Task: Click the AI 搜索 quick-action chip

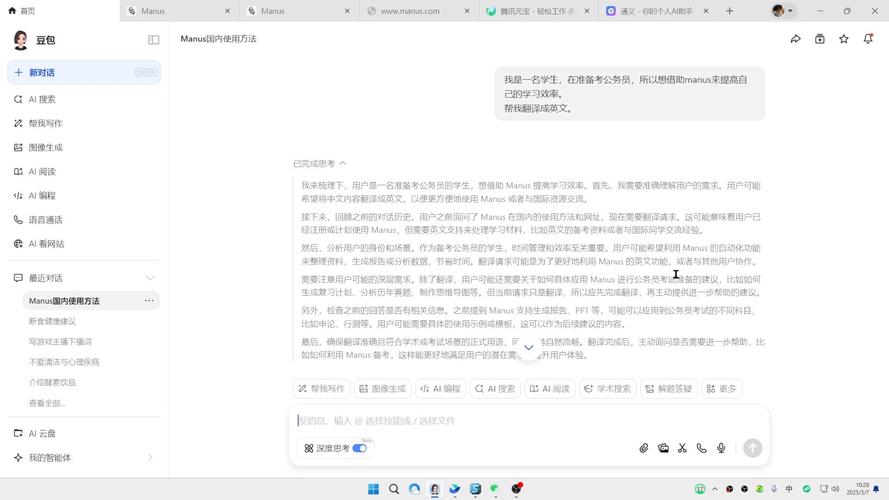Action: (x=495, y=388)
